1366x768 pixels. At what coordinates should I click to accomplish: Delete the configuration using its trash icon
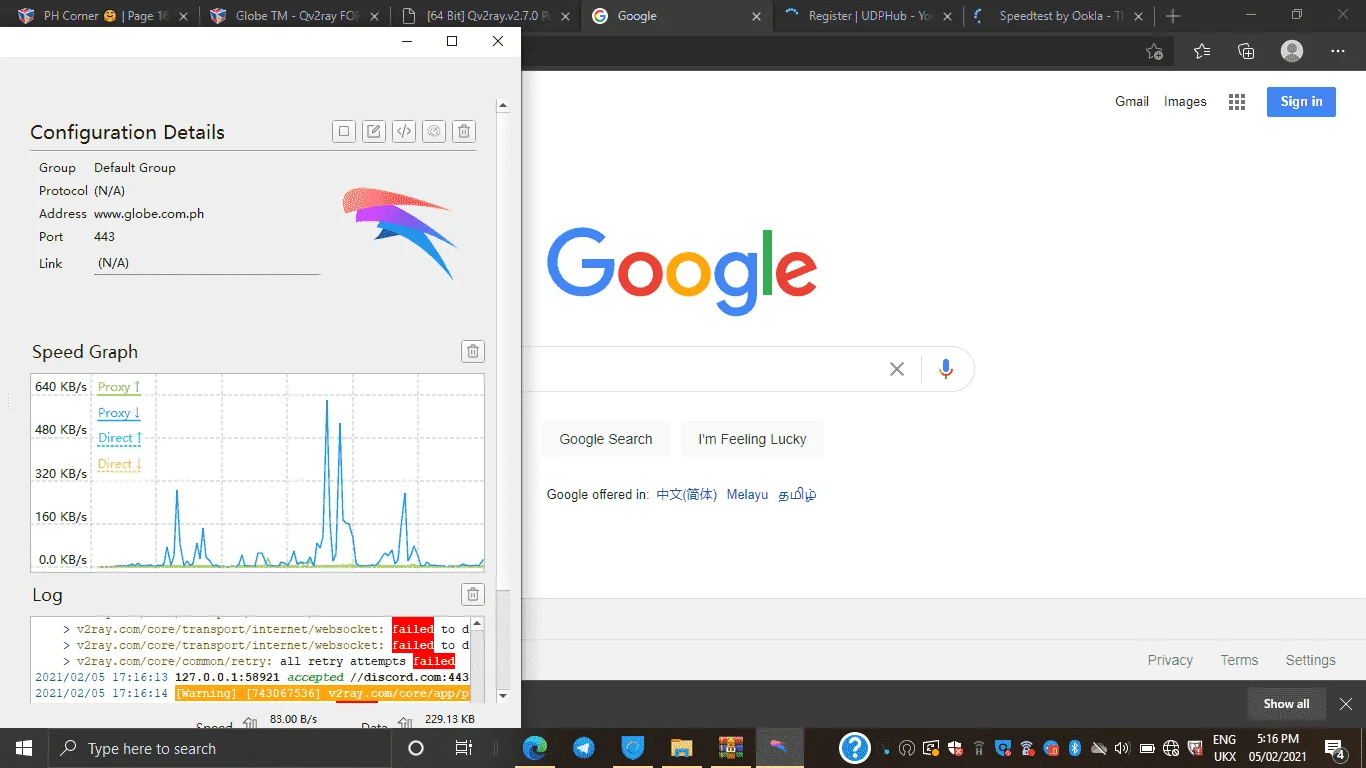(464, 131)
